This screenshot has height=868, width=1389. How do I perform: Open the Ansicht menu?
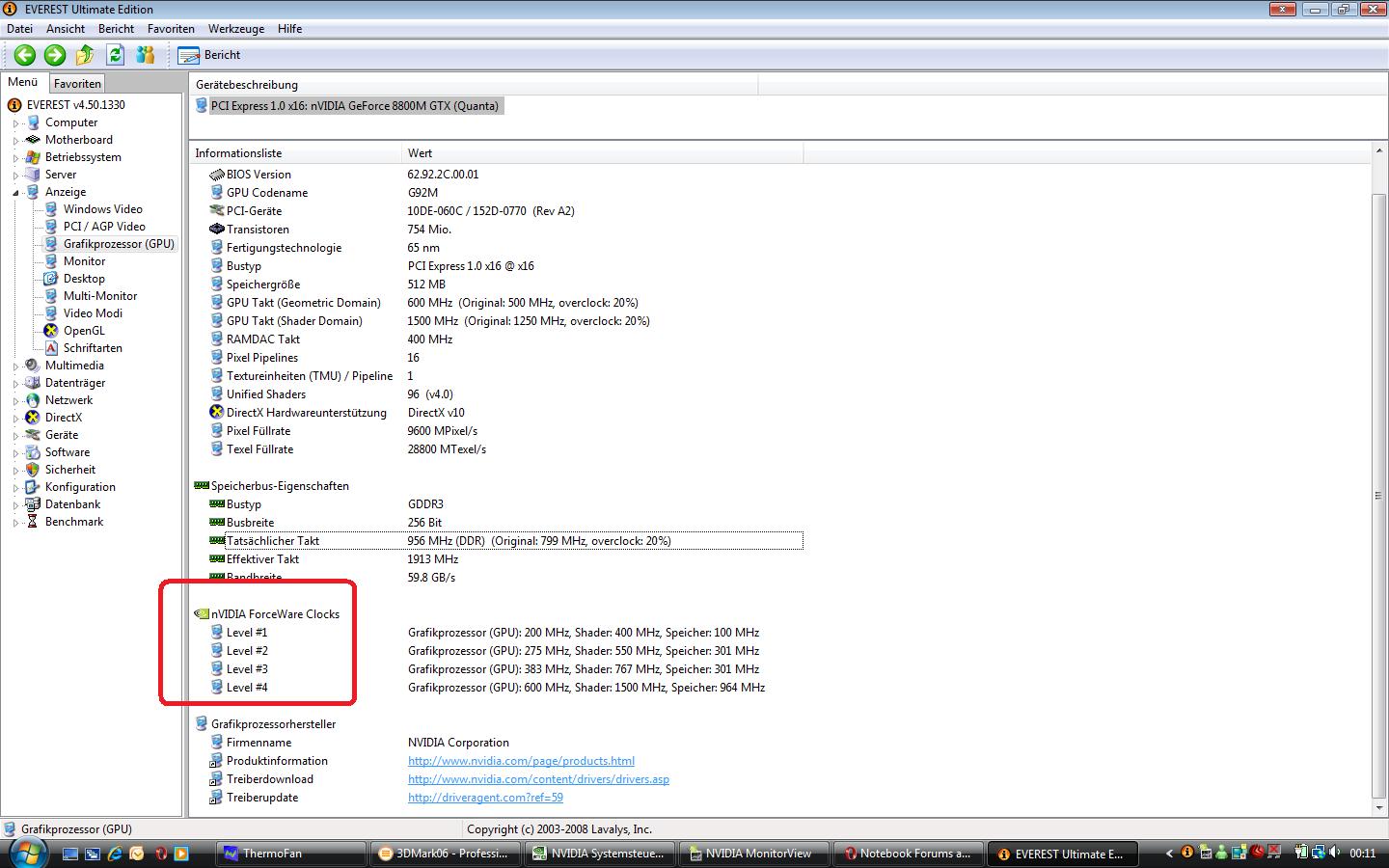tap(66, 29)
